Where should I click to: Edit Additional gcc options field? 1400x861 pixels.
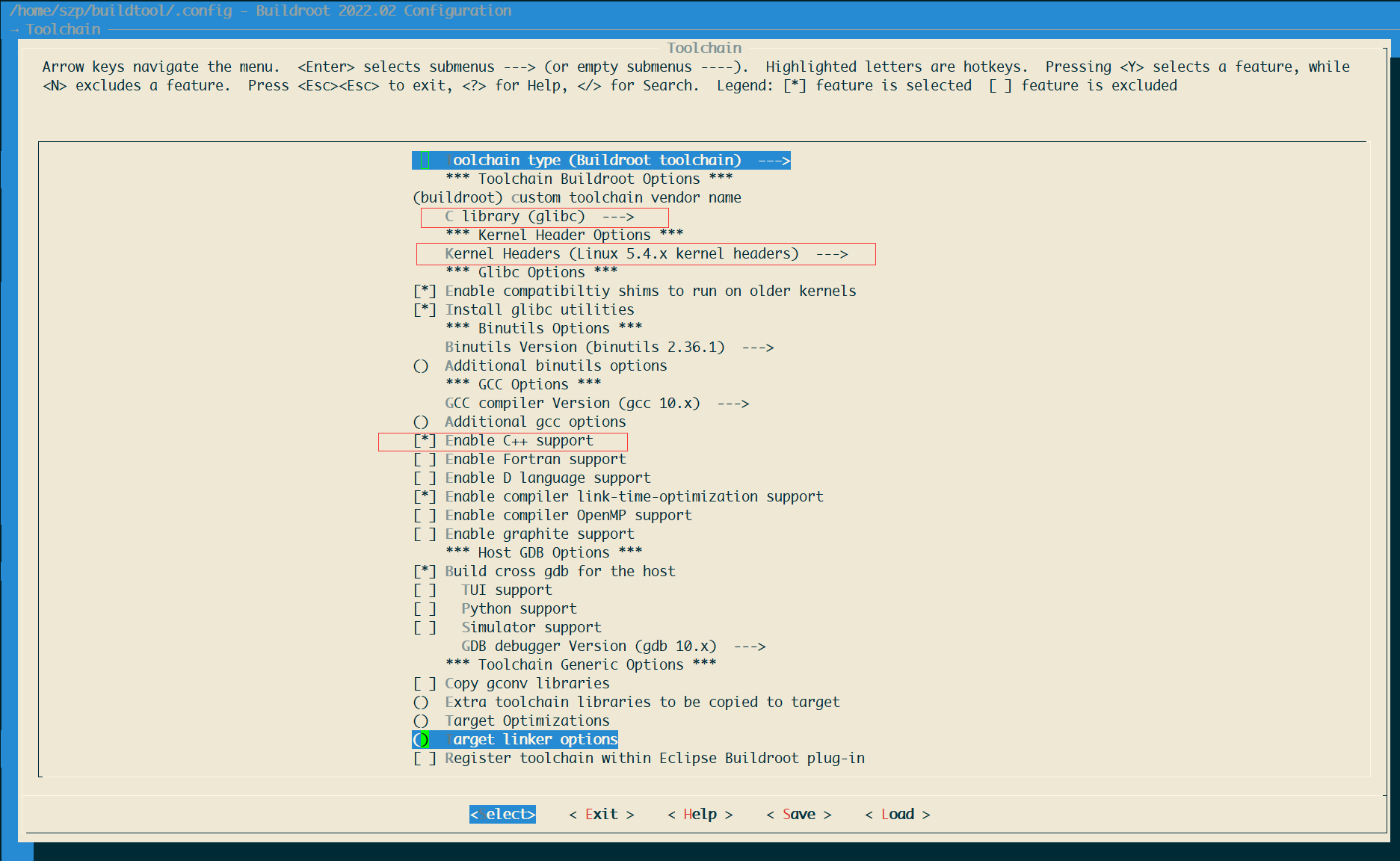pyautogui.click(x=519, y=422)
